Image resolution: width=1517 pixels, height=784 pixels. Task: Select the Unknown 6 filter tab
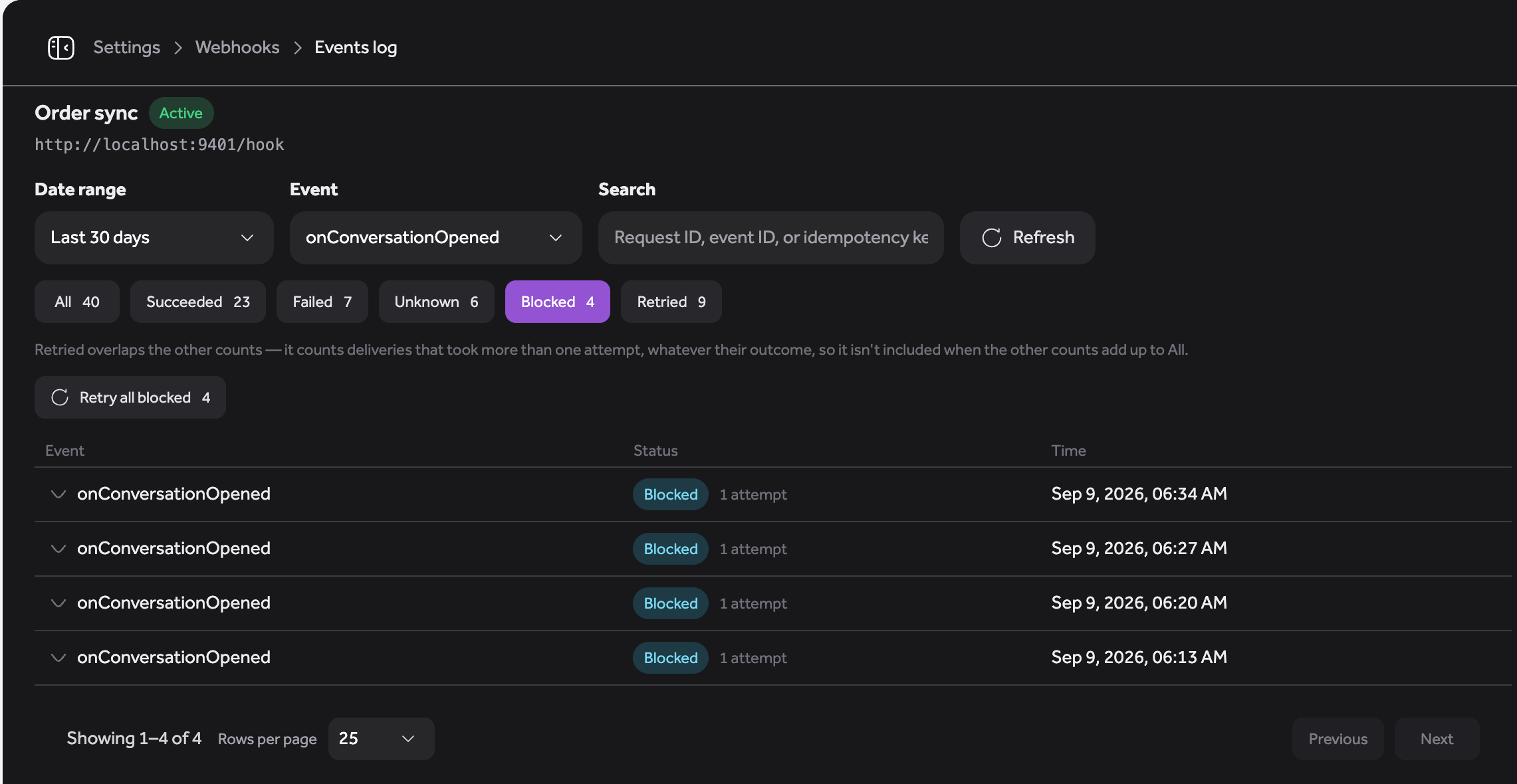437,302
